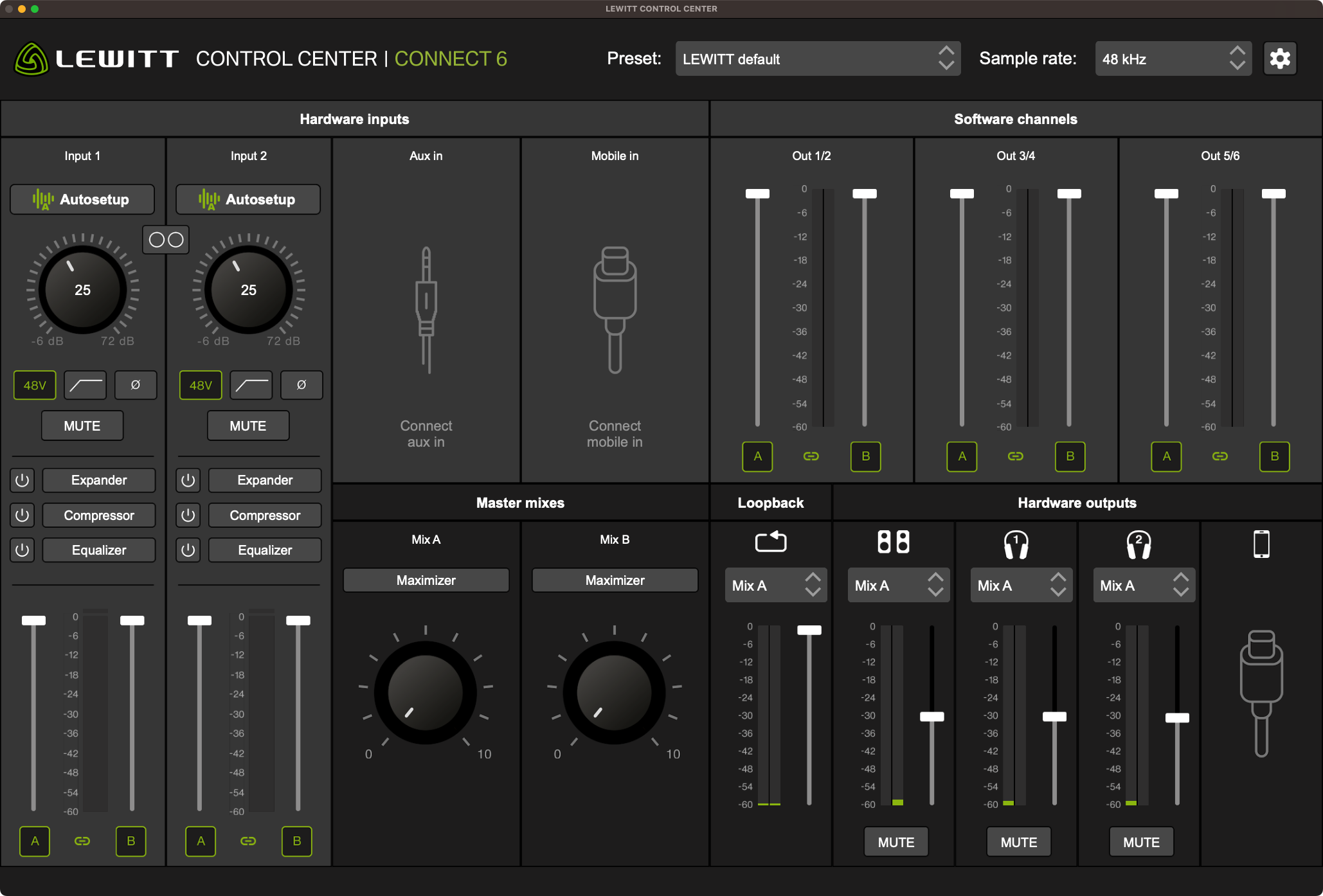Screen dimensions: 1323x896
Task: Click the Input 2 gain knob
Action: point(248,290)
